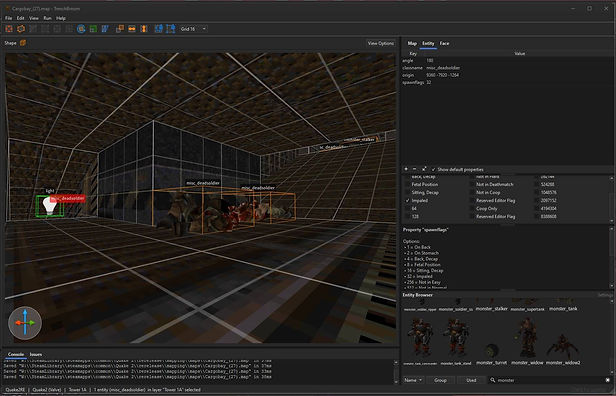Select the greyed-out Face tool
Viewport: 616px width, 396px height.
pyautogui.click(x=69, y=29)
